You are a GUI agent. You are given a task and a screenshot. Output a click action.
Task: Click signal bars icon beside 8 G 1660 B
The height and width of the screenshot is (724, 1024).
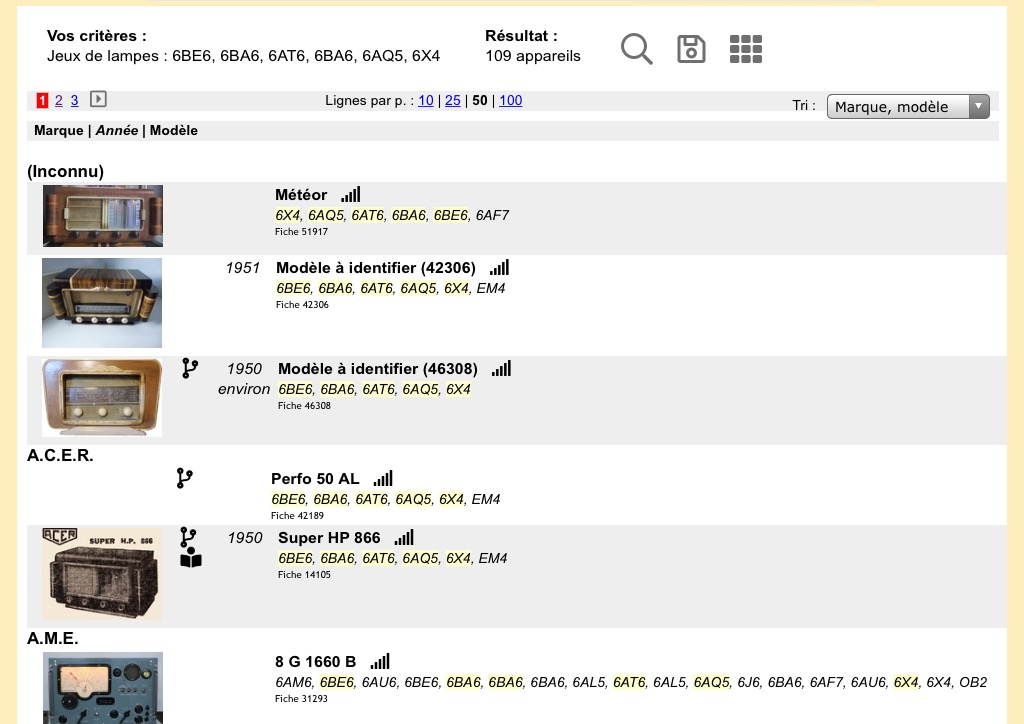pos(380,661)
